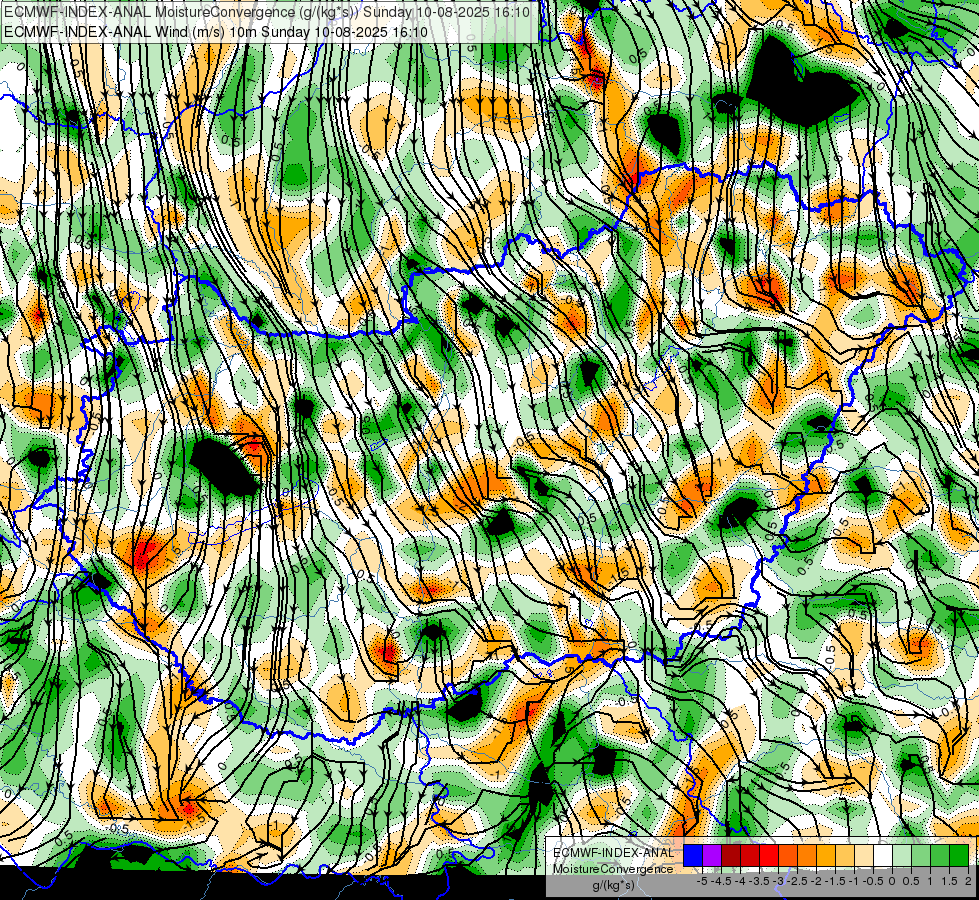Click the legend tick label '-3.5'
This screenshot has height=900, width=979.
pyautogui.click(x=760, y=881)
